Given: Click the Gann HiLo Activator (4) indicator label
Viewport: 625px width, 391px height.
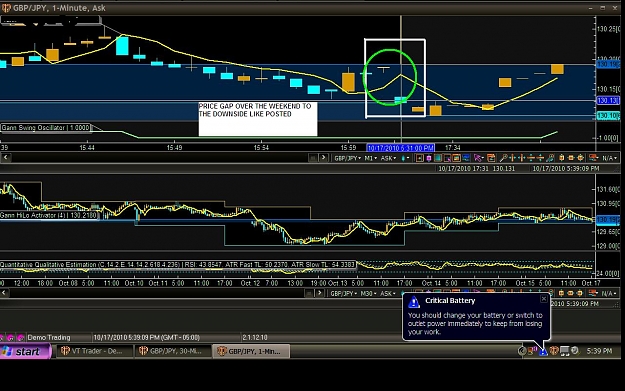Looking at the screenshot, I should [48, 215].
